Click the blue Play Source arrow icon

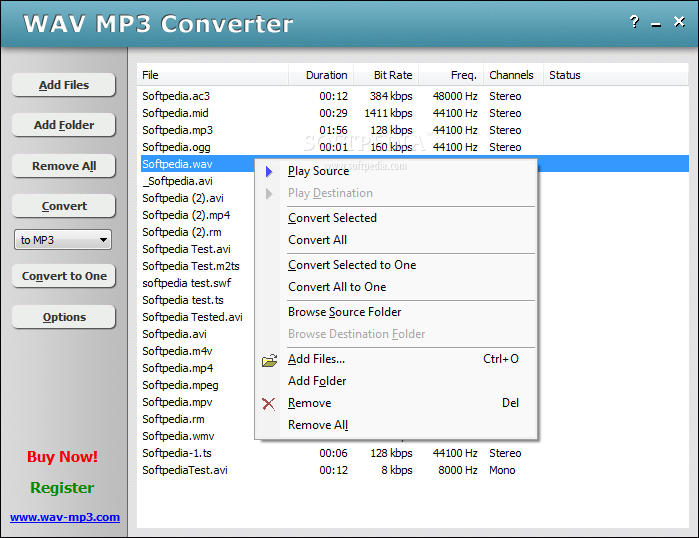click(x=269, y=172)
